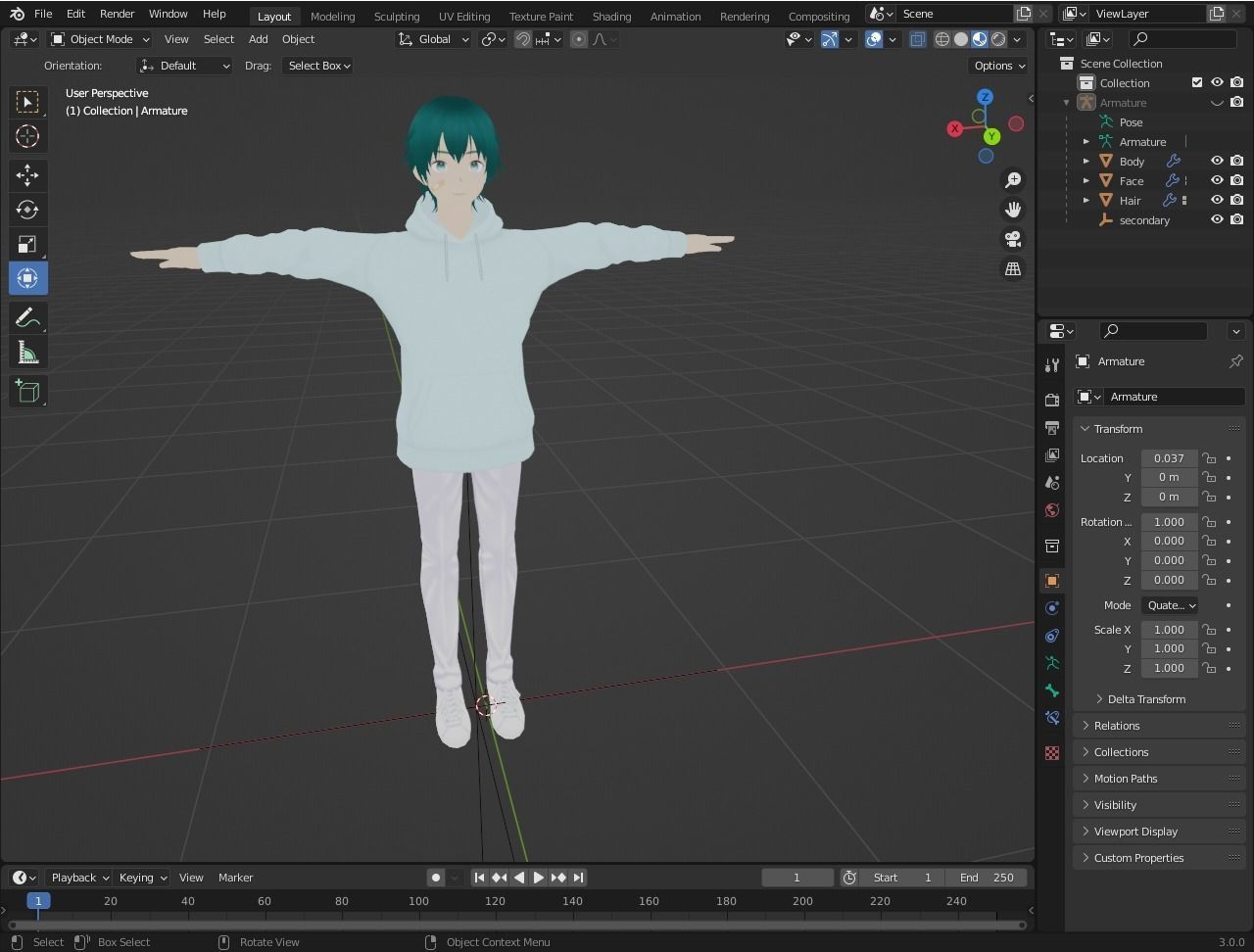Viewport: 1254px width, 952px height.
Task: Open the Bone Constraints properties tab
Action: click(x=1052, y=718)
